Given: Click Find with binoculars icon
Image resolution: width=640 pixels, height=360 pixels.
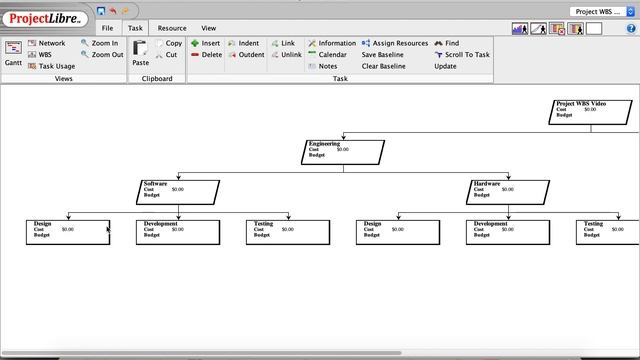Looking at the screenshot, I should pos(447,43).
